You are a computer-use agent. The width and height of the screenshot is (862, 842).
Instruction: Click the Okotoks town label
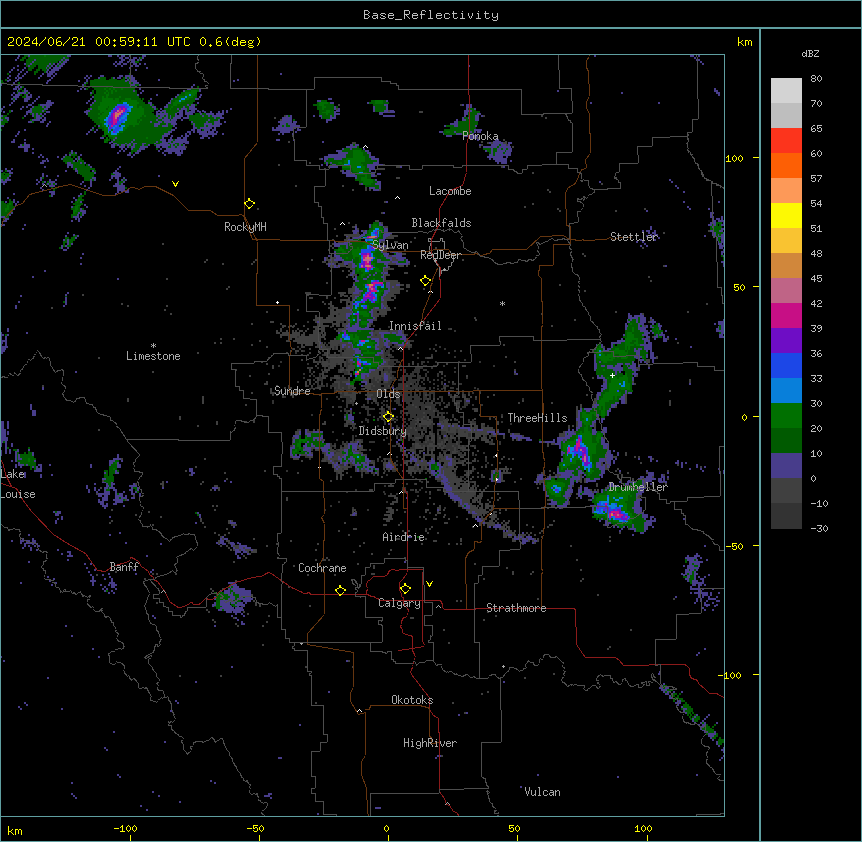click(x=412, y=700)
